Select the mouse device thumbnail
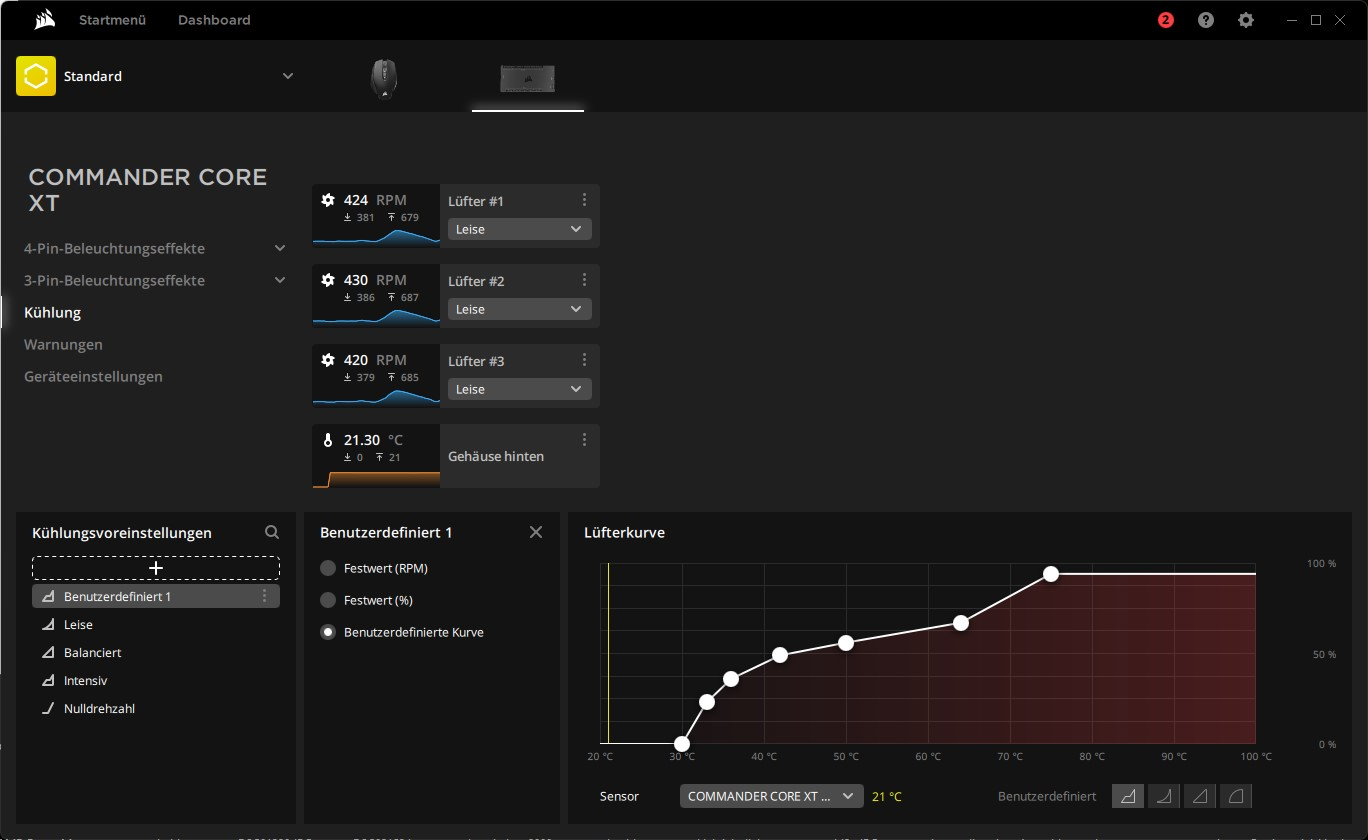This screenshot has height=840, width=1368. point(384,78)
